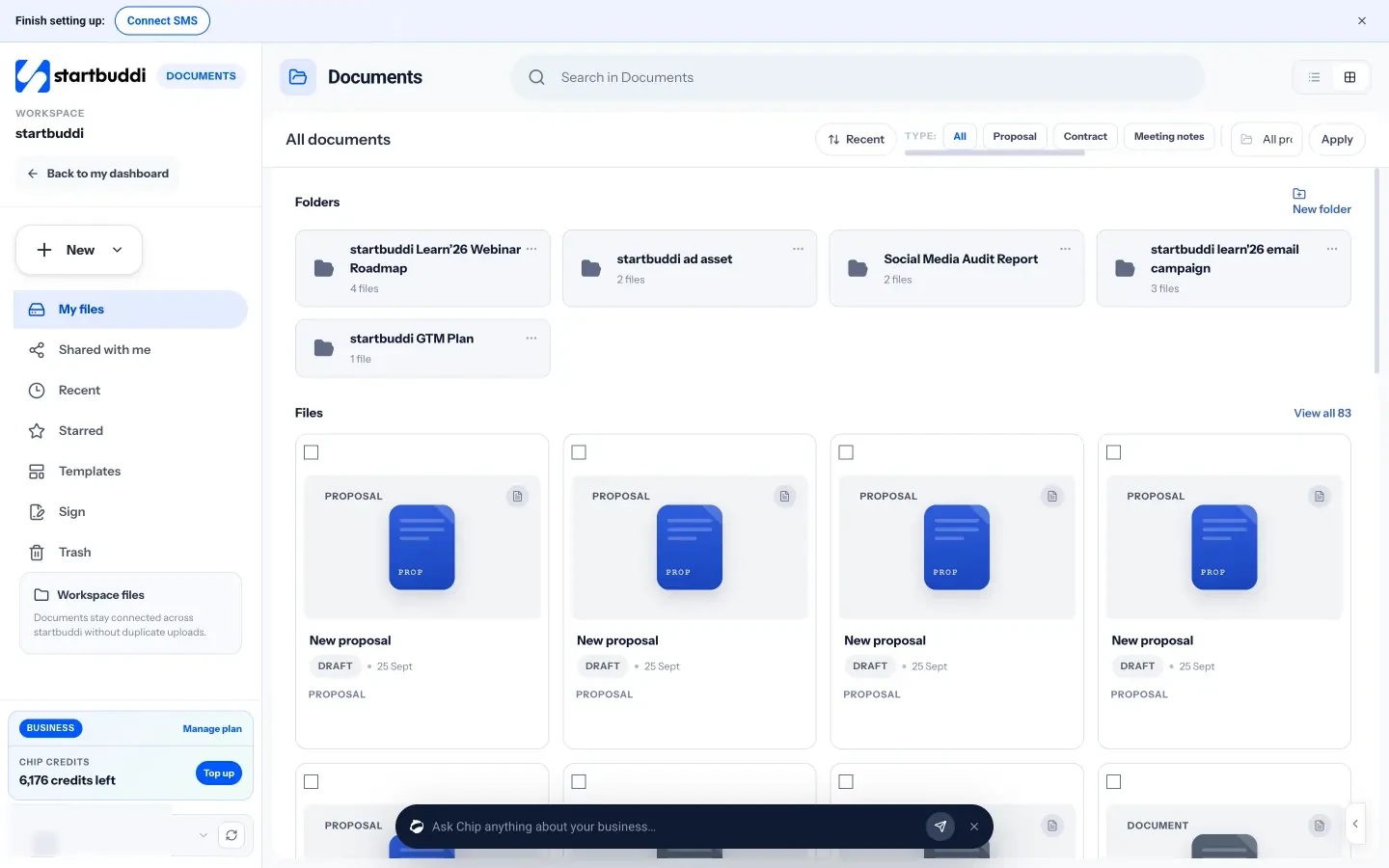
Task: Click document icon on fourth proposal card
Action: tap(1320, 496)
